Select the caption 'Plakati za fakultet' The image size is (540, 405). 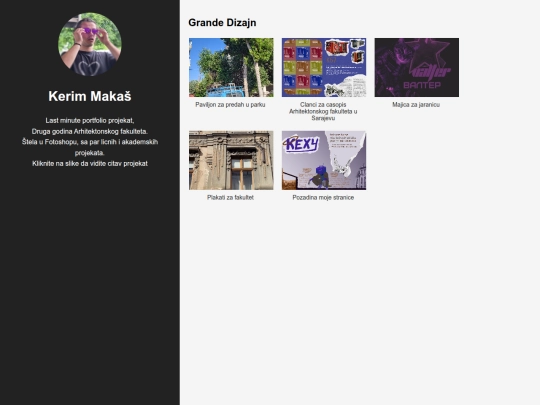click(230, 197)
